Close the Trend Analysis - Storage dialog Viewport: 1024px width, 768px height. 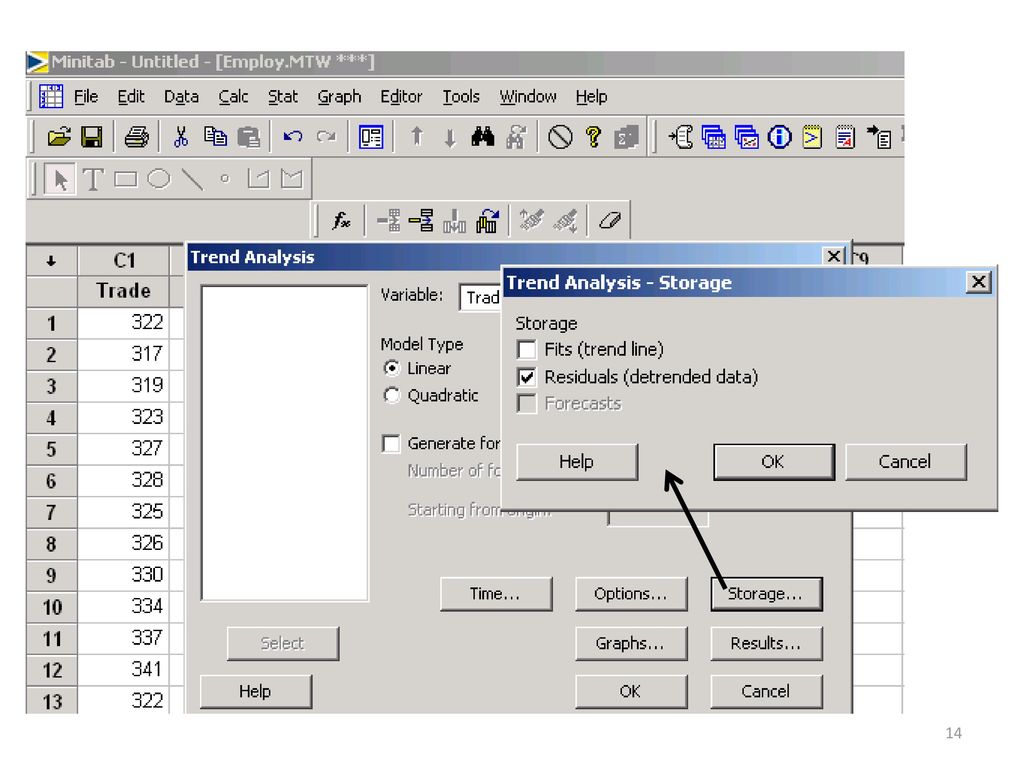978,283
